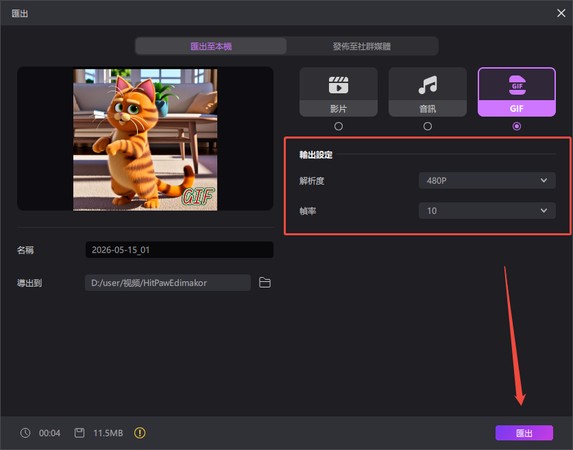This screenshot has width=573, height=450.
Task: Click the 00:04 duration text
Action: (x=49, y=433)
